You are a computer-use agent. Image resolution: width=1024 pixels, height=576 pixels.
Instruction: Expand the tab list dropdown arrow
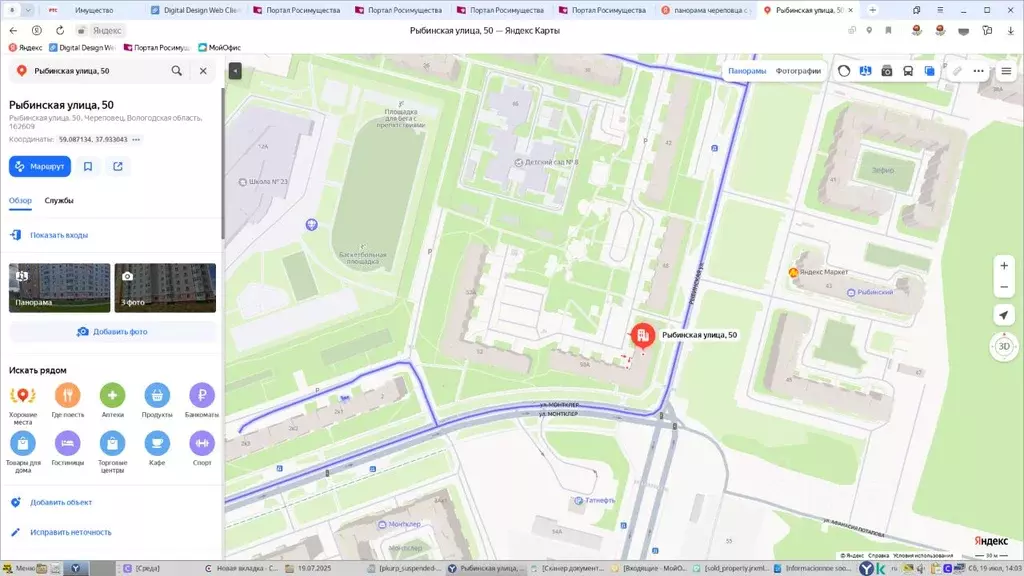(x=28, y=10)
